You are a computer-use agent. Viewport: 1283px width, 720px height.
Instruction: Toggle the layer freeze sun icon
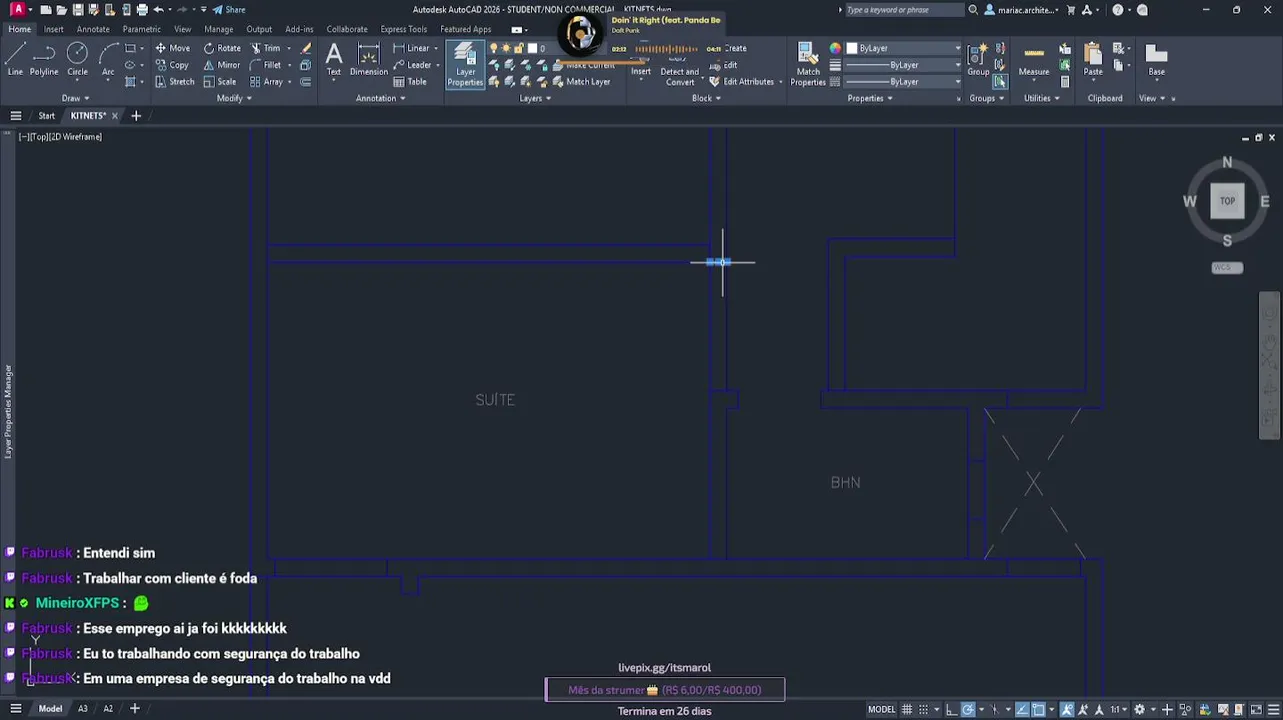click(x=505, y=48)
